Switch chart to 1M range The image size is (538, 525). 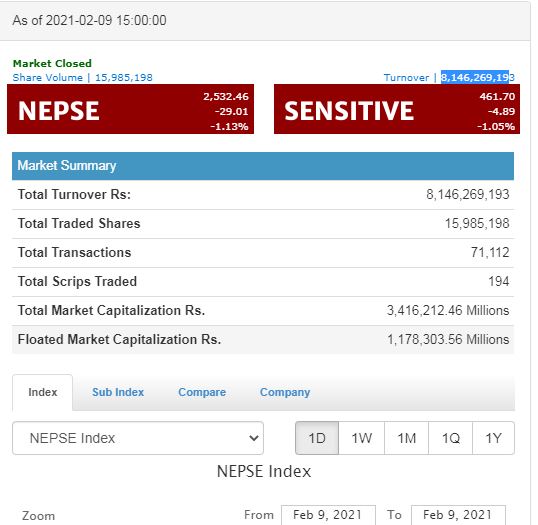406,438
